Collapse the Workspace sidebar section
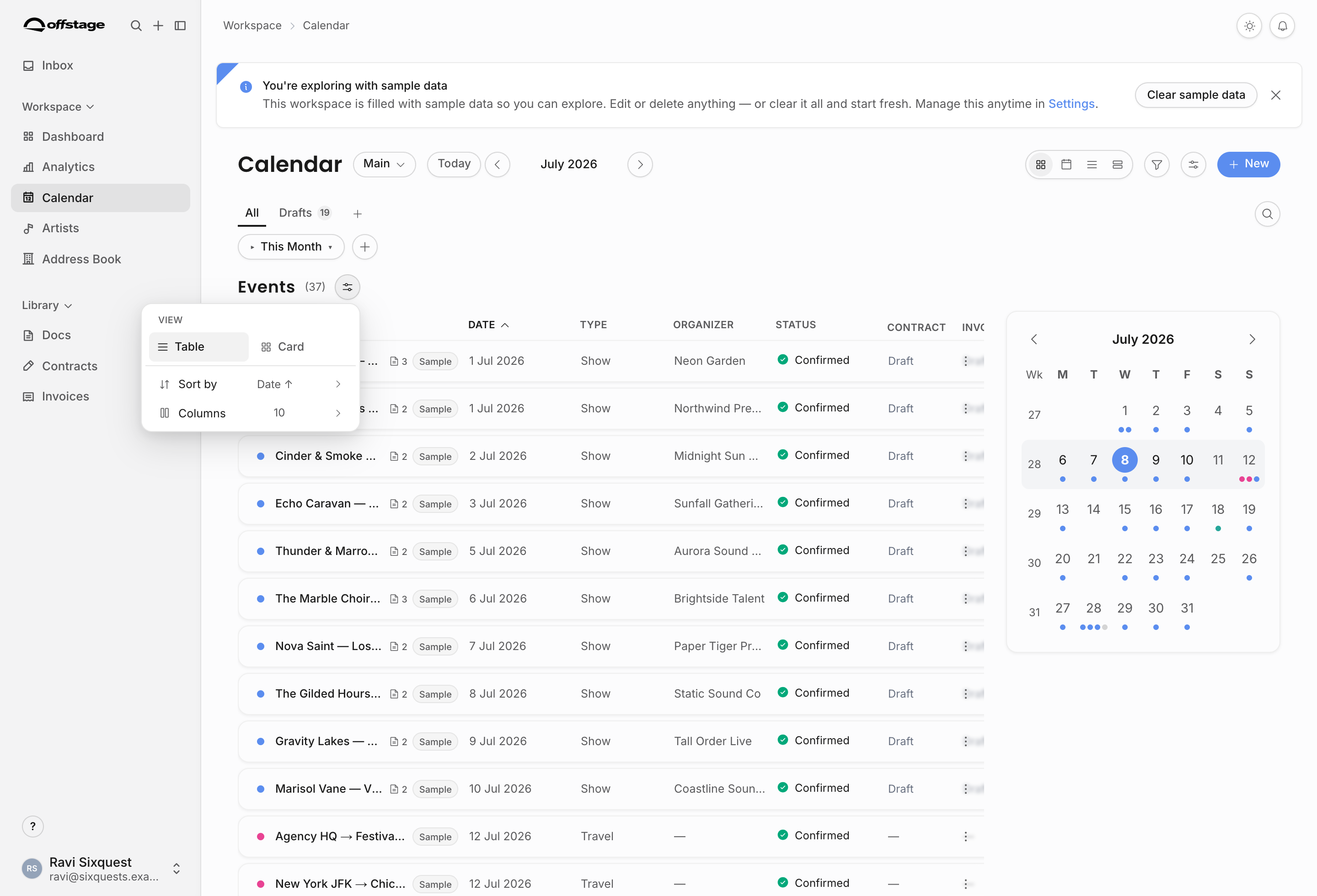 point(58,107)
